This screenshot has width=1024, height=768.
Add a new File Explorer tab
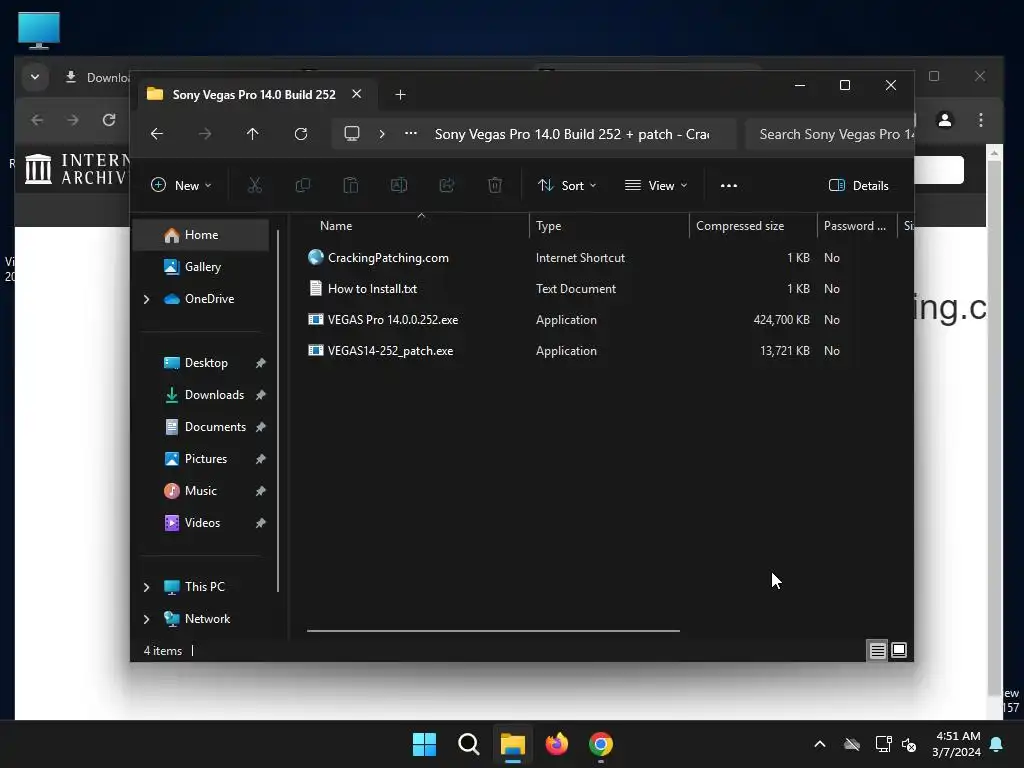tap(400, 95)
